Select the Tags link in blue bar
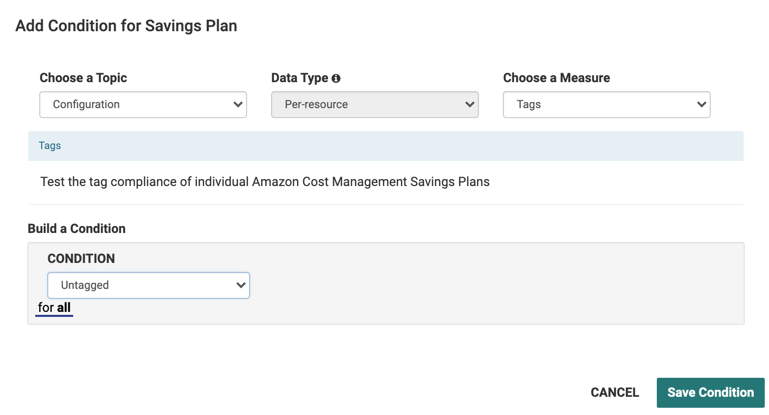Image resolution: width=769 pixels, height=415 pixels. click(x=50, y=146)
